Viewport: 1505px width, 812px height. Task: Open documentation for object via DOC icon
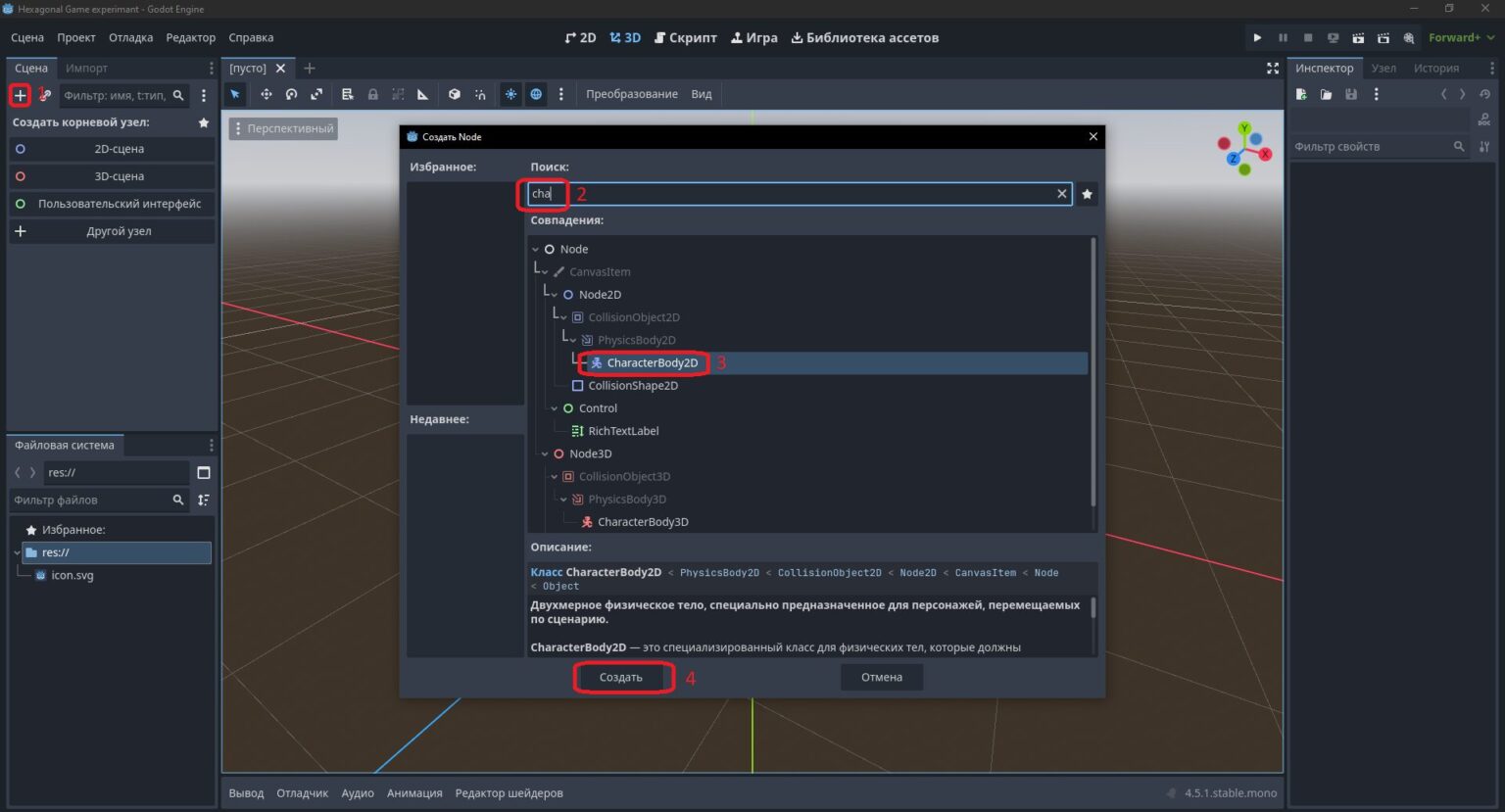(1485, 119)
